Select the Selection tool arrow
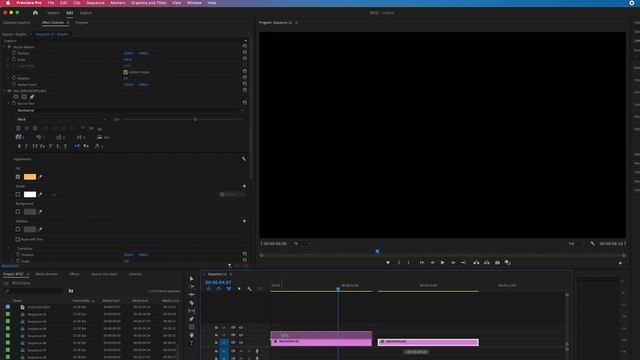 click(x=191, y=279)
